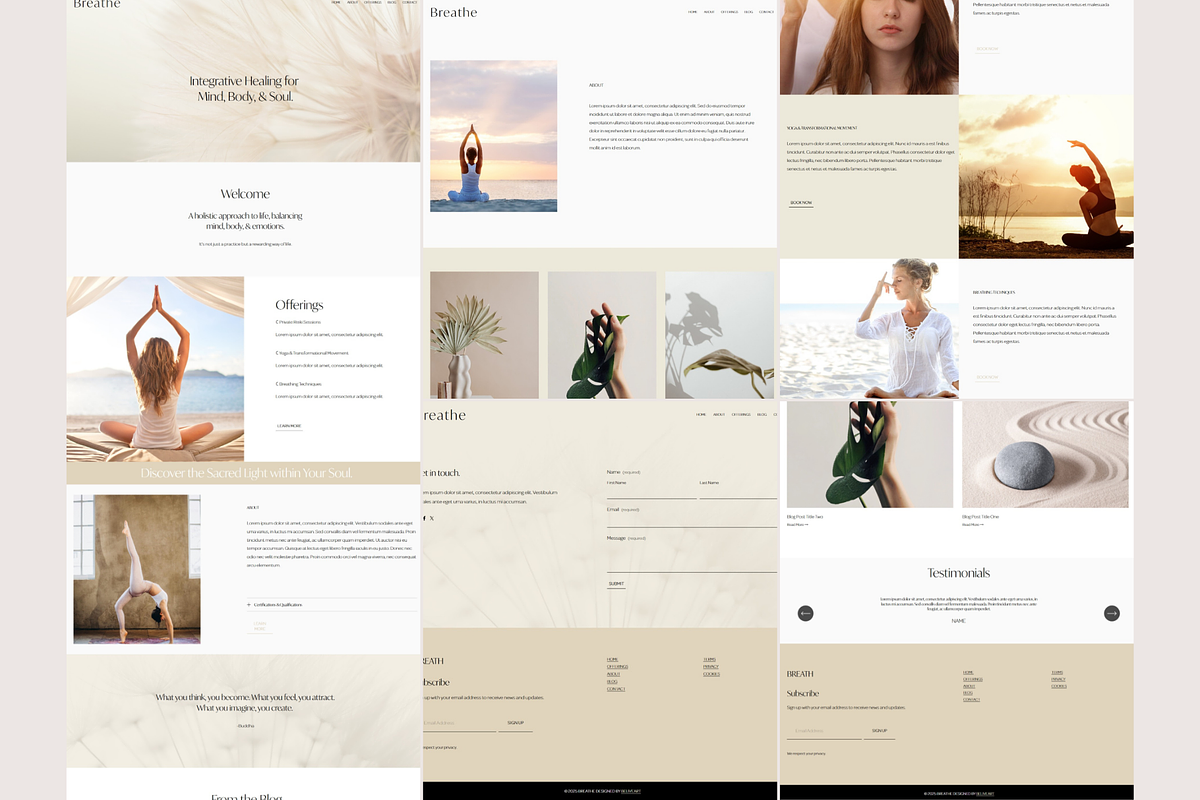1200x800 pixels.
Task: Click faded BOOK NOW under Breathing Techniques
Action: [x=987, y=378]
